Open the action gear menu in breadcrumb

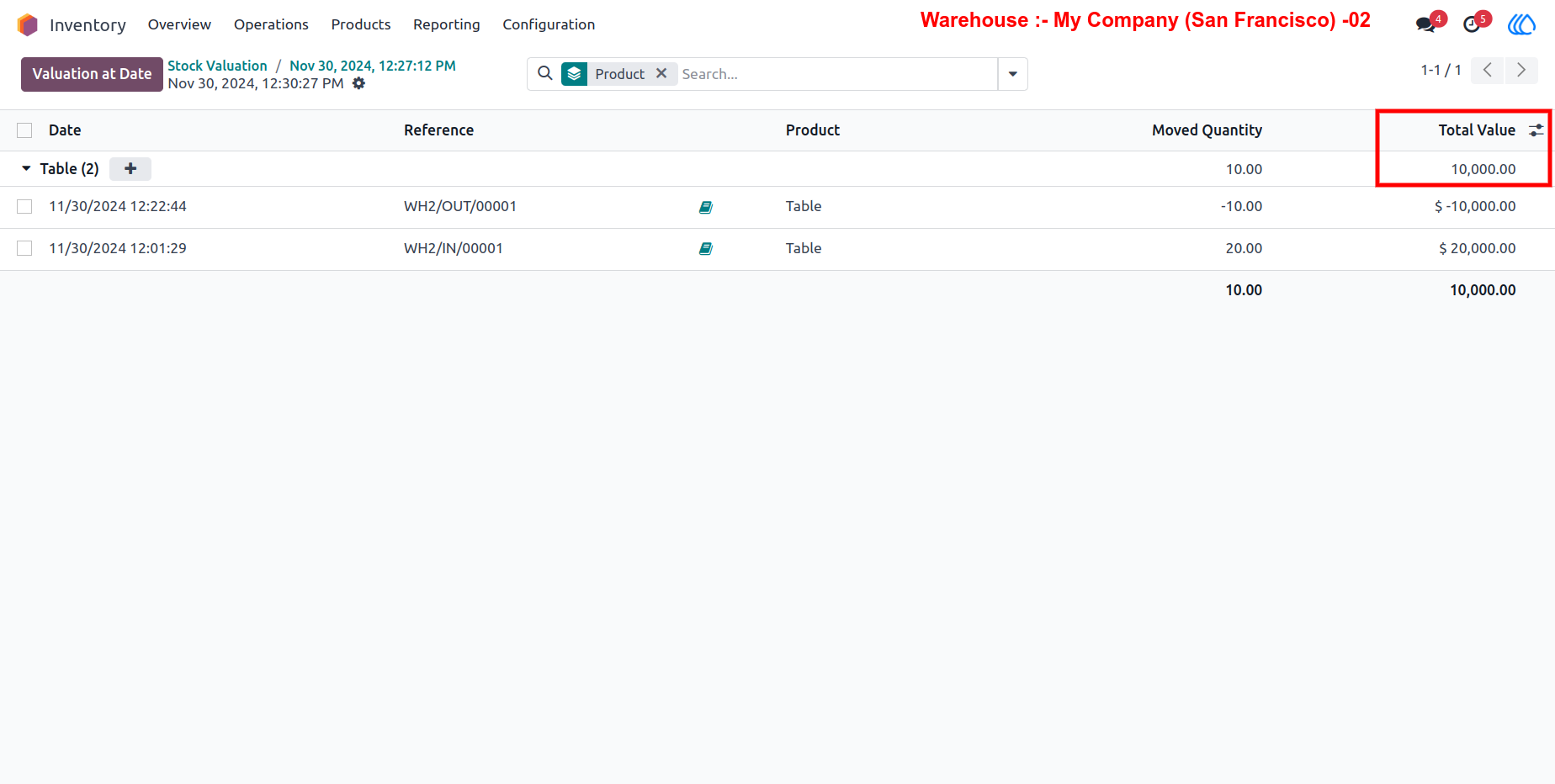359,83
